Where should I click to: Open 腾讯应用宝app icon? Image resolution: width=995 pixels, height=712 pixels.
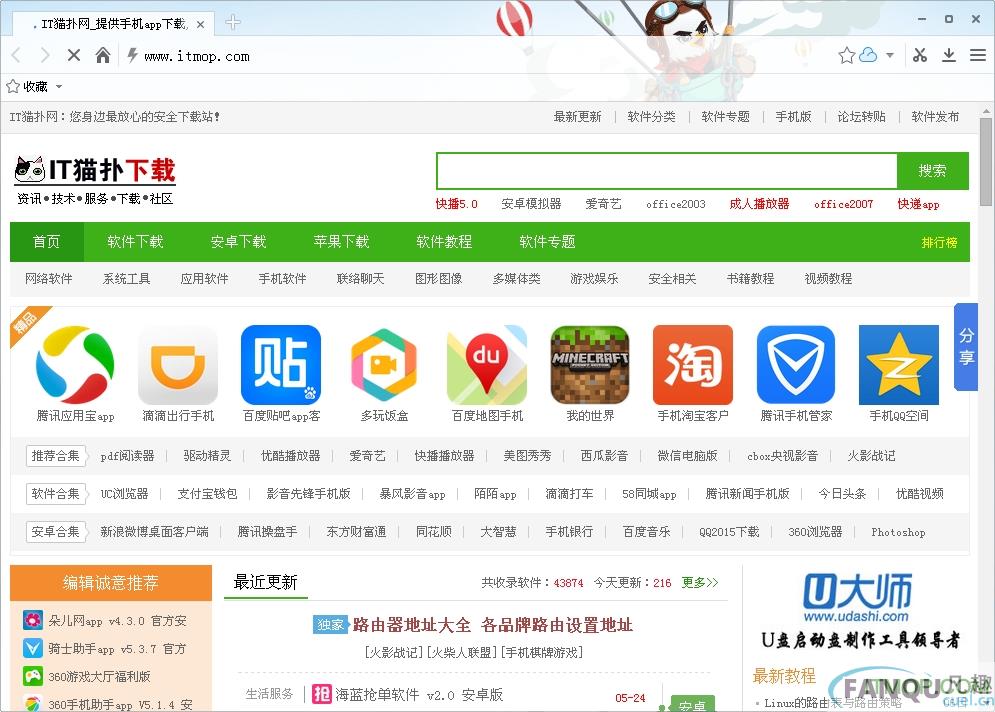(75, 365)
